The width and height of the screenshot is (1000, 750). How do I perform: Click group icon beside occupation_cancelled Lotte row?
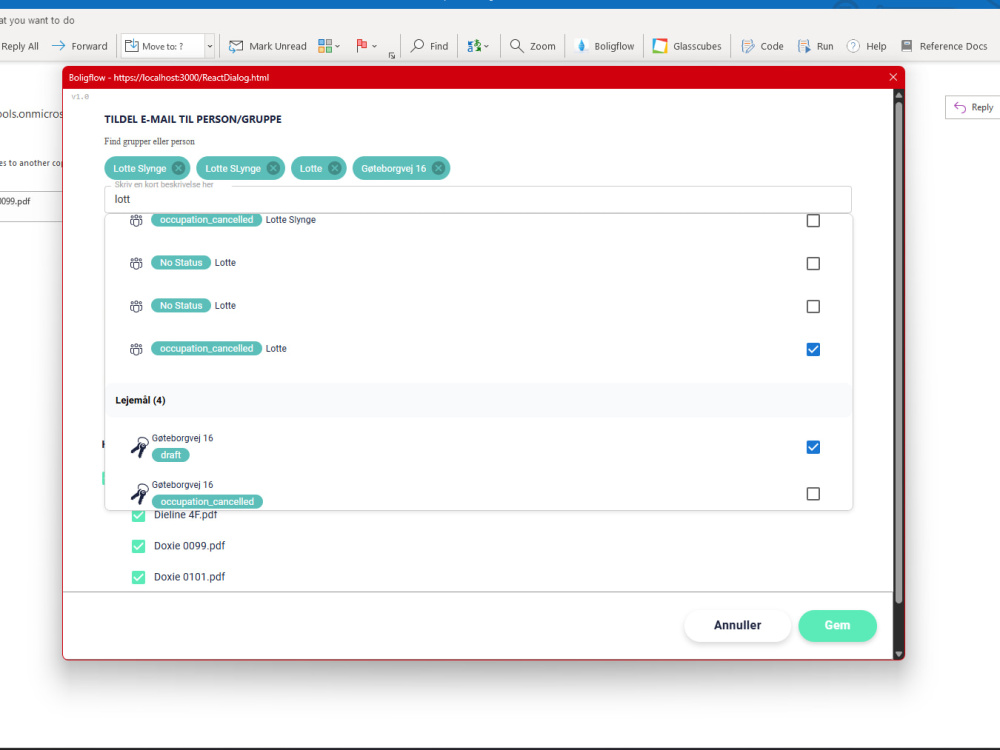coord(136,349)
